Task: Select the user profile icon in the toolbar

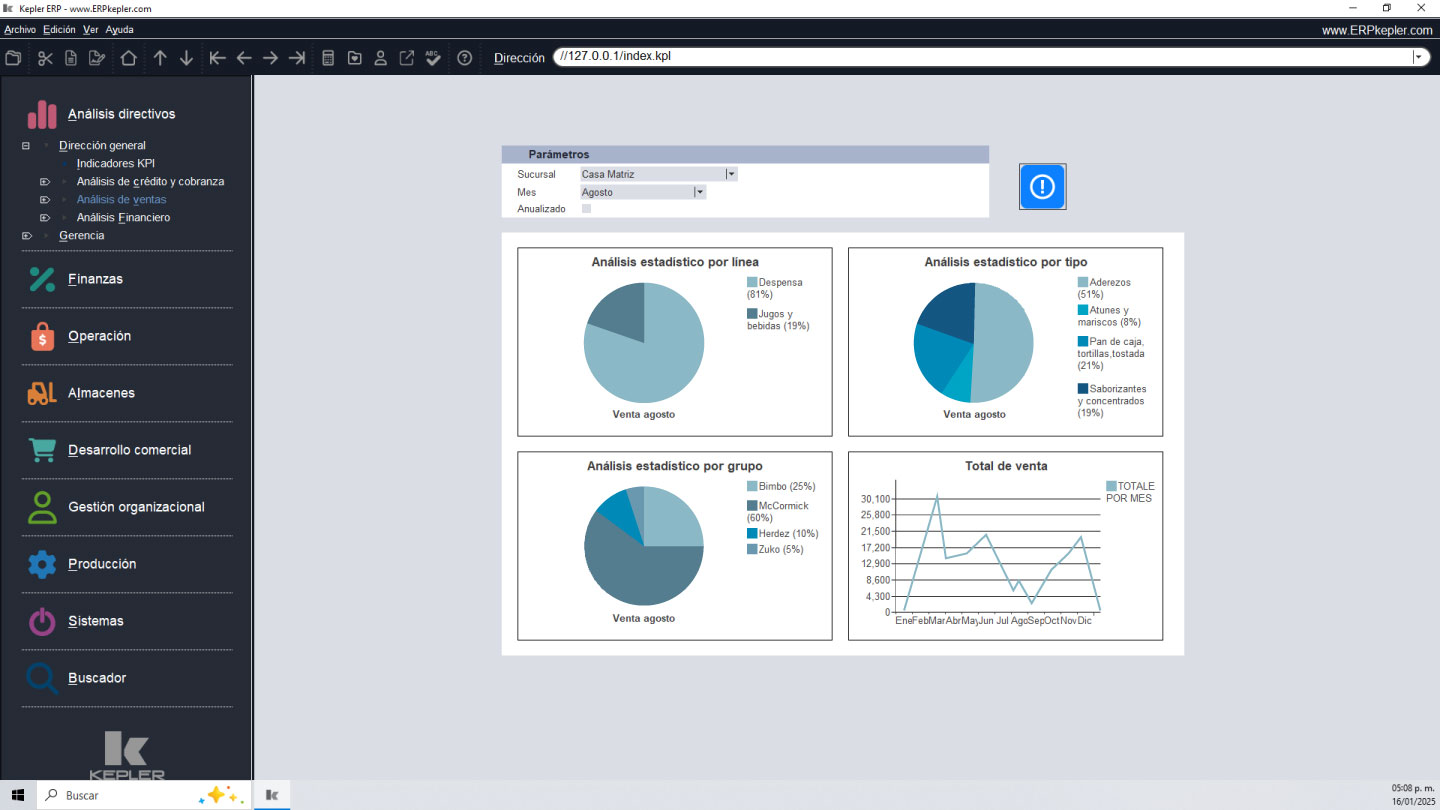Action: 381,58
